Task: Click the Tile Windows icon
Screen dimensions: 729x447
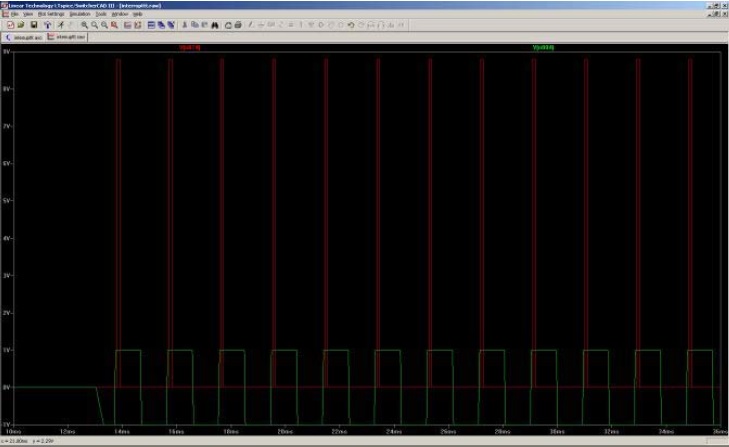Action: point(151,25)
